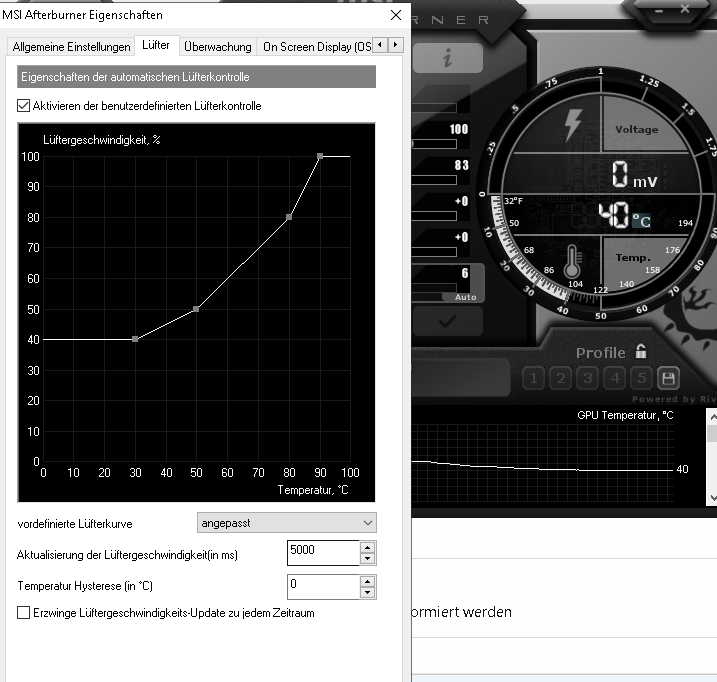
Task: Click the Temperatur Hysterese input field
Action: click(323, 587)
